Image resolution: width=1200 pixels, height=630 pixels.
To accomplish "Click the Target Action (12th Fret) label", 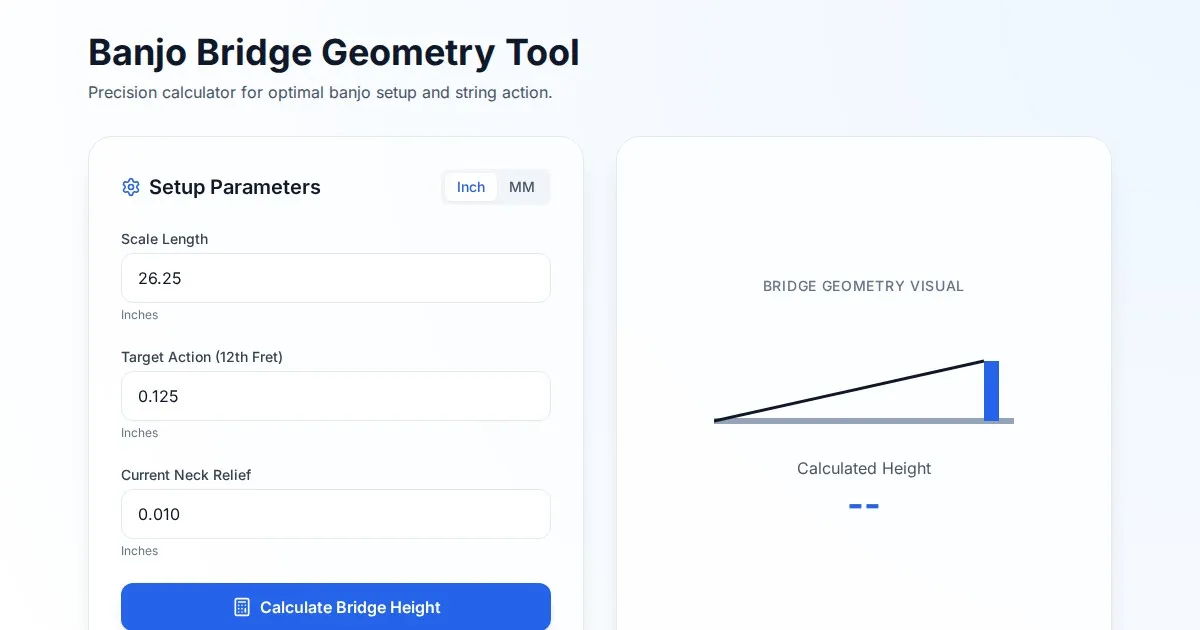I will (x=202, y=357).
